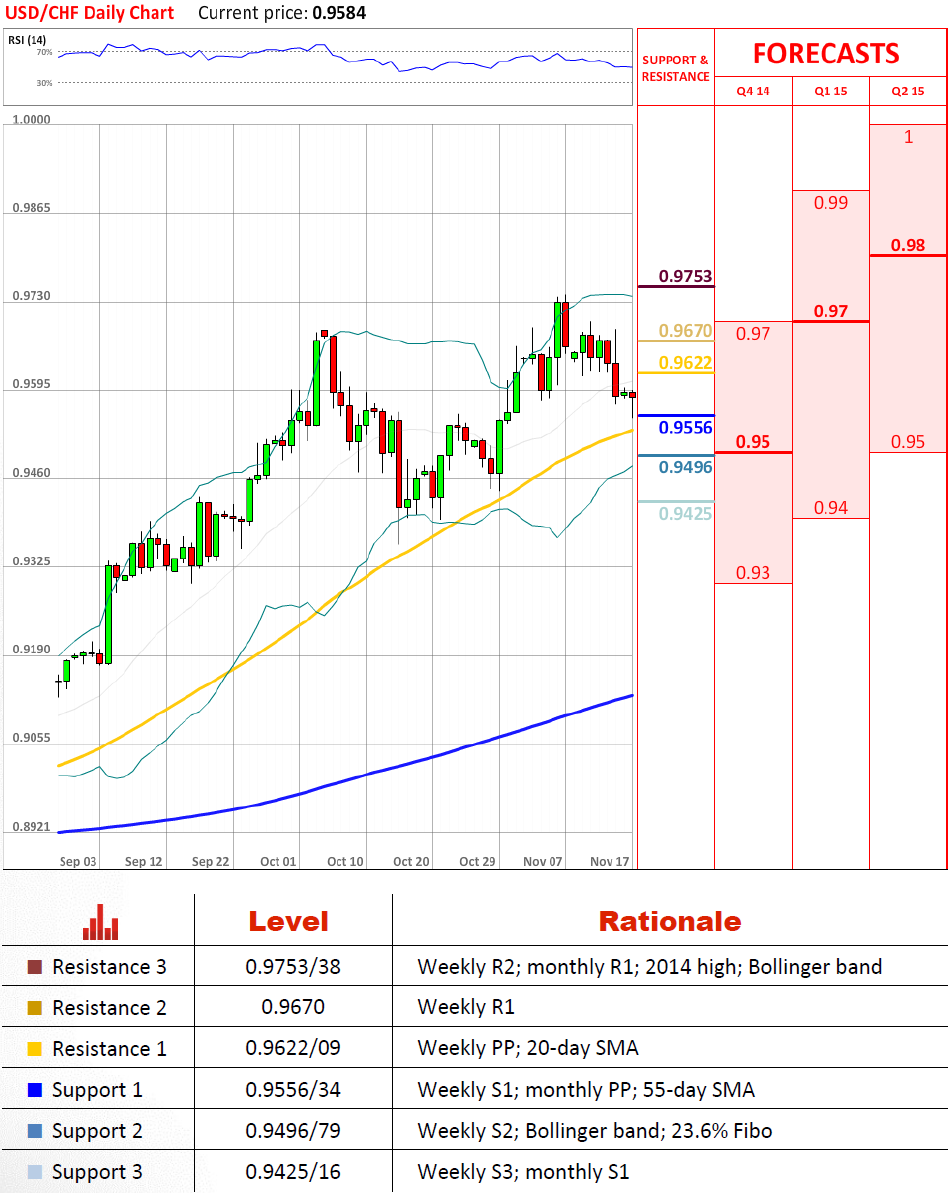Click the Support 1 row label
The height and width of the screenshot is (1193, 949).
pyautogui.click(x=97, y=1090)
